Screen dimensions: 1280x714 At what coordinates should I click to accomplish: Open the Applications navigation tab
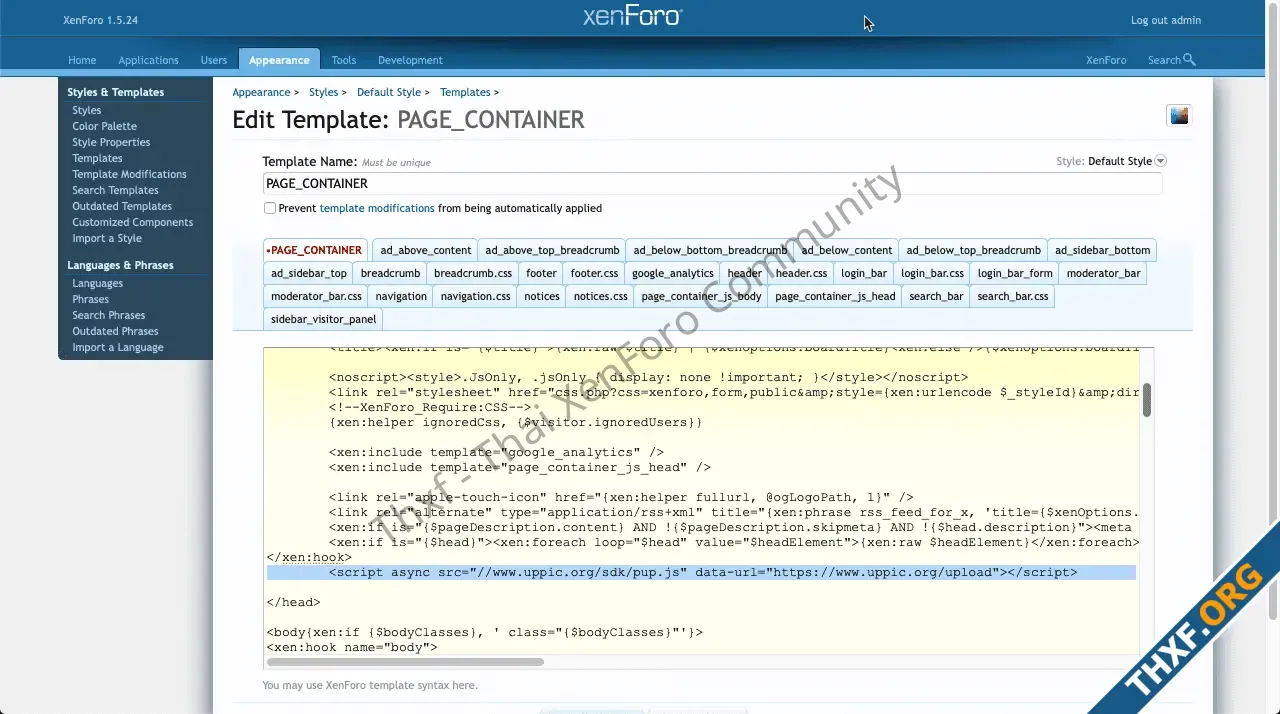[x=148, y=60]
